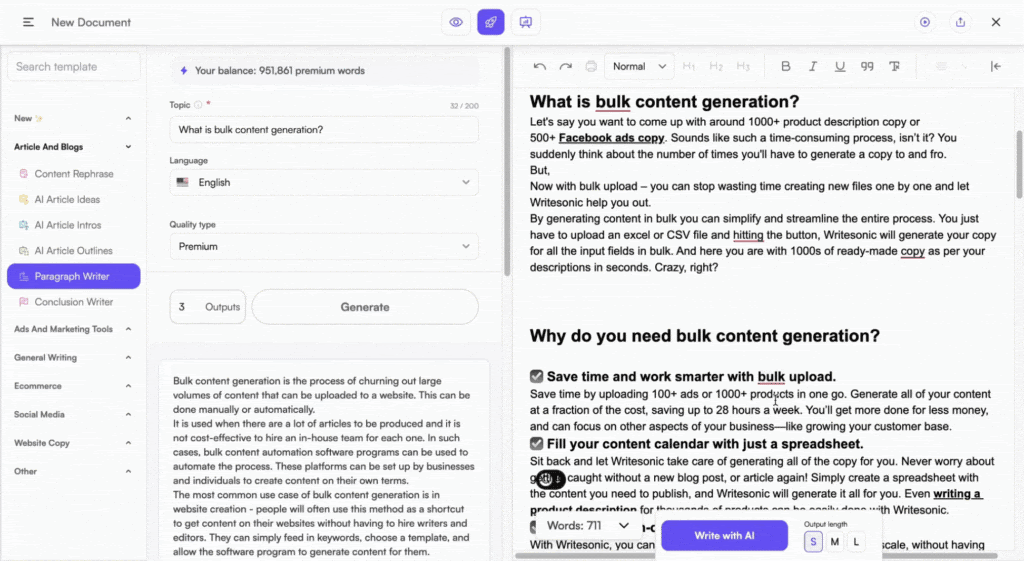Click the play circle icon
Image resolution: width=1024 pixels, height=561 pixels.
tap(925, 22)
